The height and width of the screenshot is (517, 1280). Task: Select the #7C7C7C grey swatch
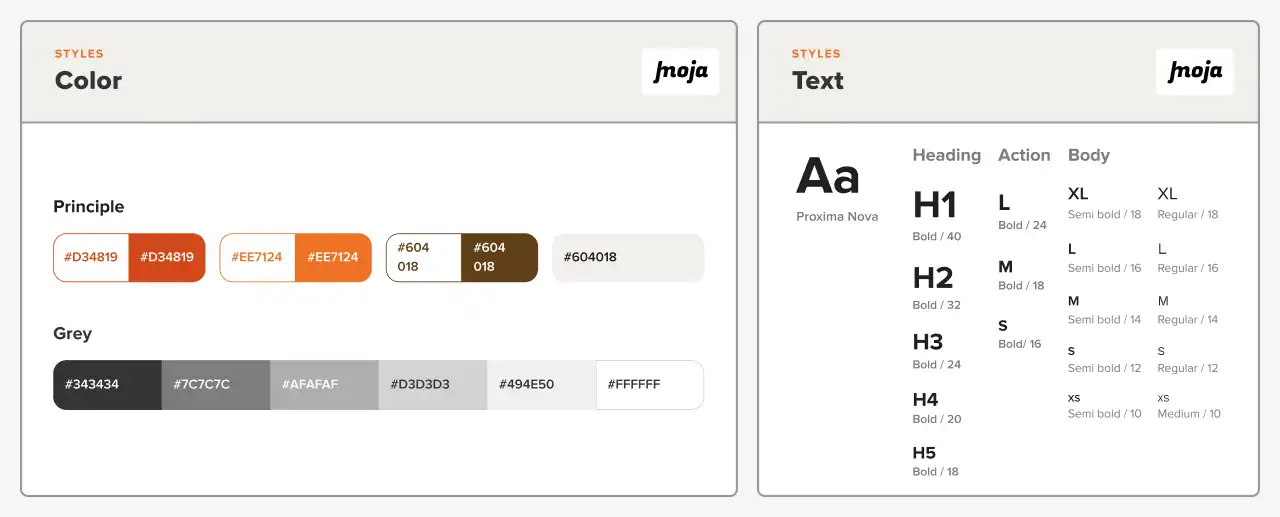[x=215, y=385]
